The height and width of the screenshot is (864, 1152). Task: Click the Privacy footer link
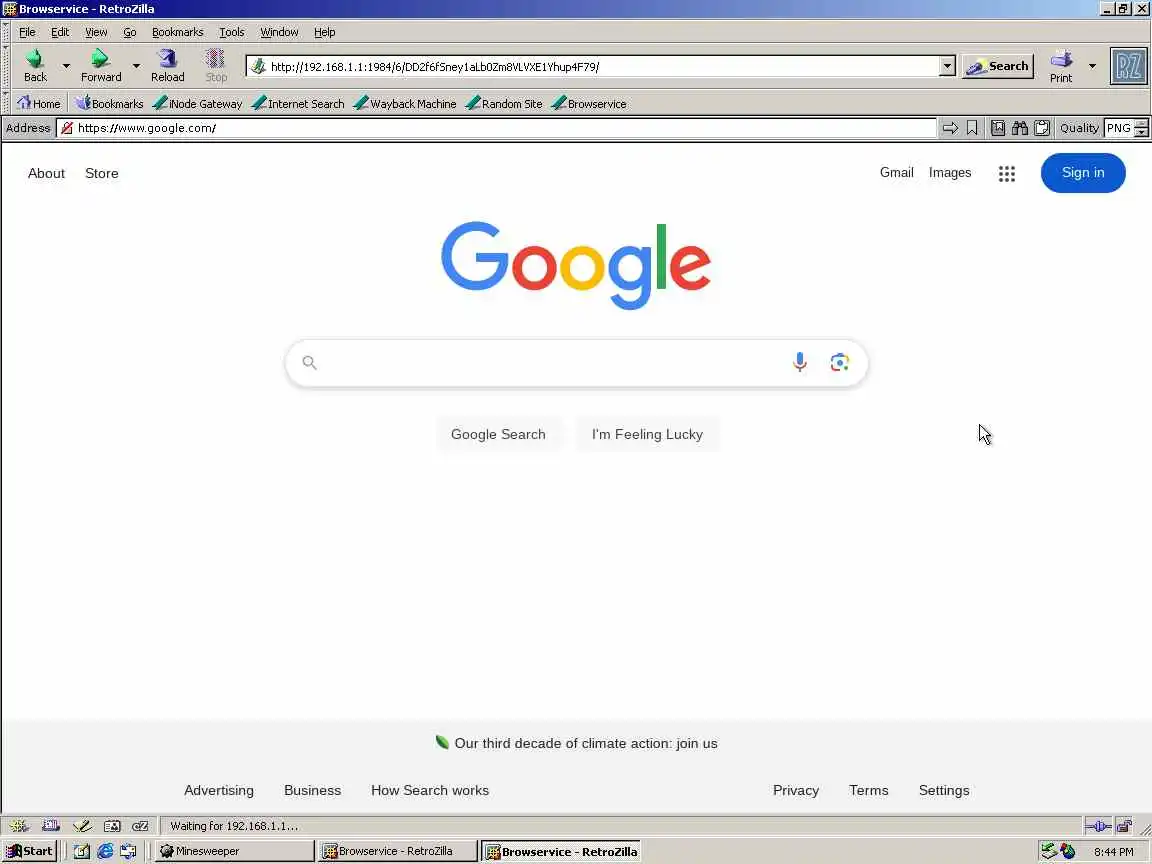click(x=796, y=791)
